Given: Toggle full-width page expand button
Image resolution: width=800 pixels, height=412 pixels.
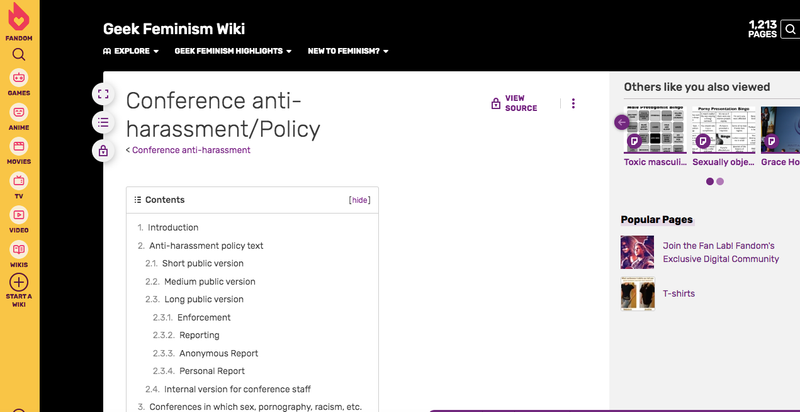Looking at the screenshot, I should [x=102, y=94].
